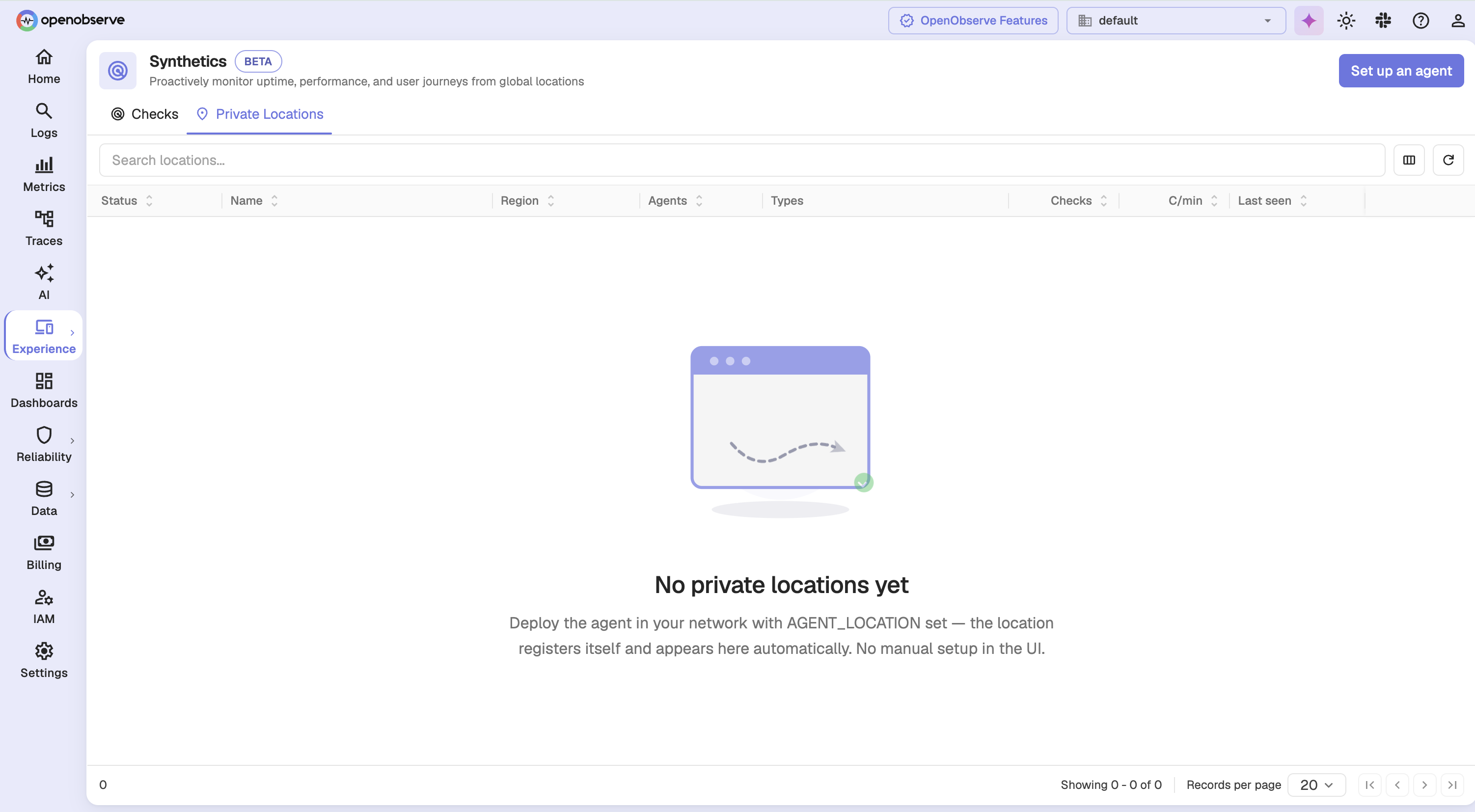
Task: Open the user profile menu
Action: tap(1458, 21)
